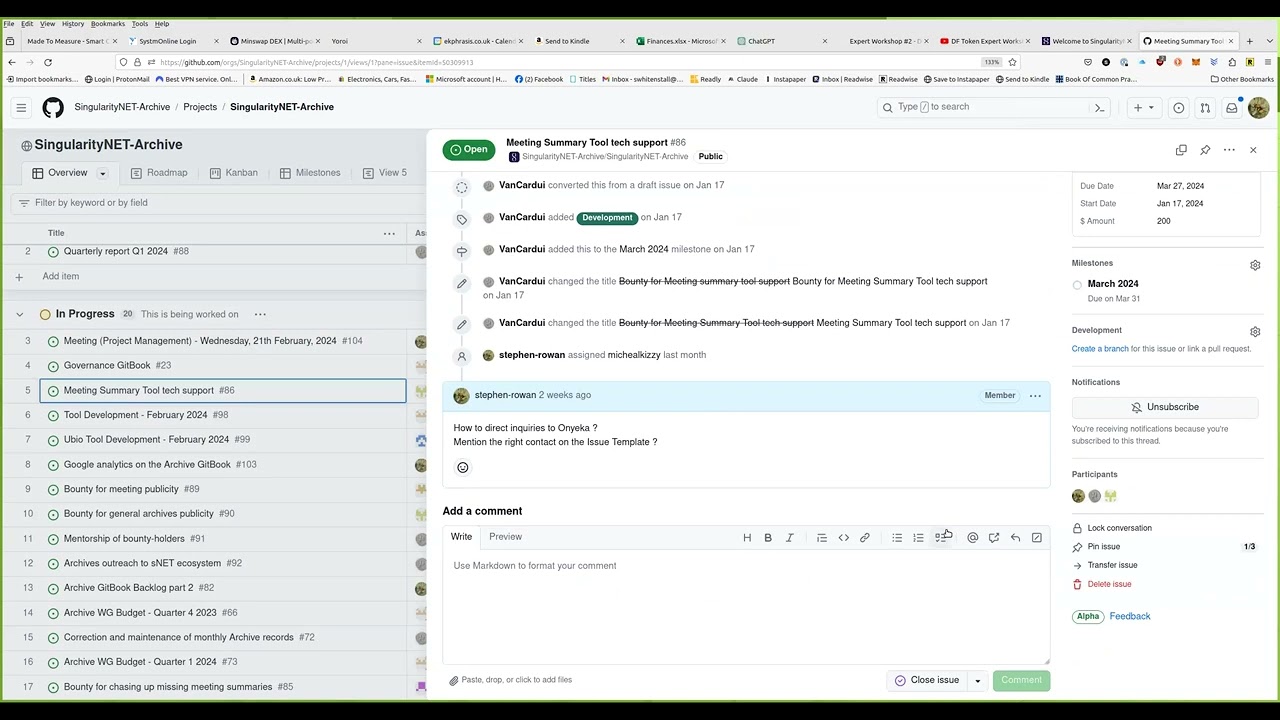
Task: Switch to the Preview tab of comment
Action: coord(505,537)
